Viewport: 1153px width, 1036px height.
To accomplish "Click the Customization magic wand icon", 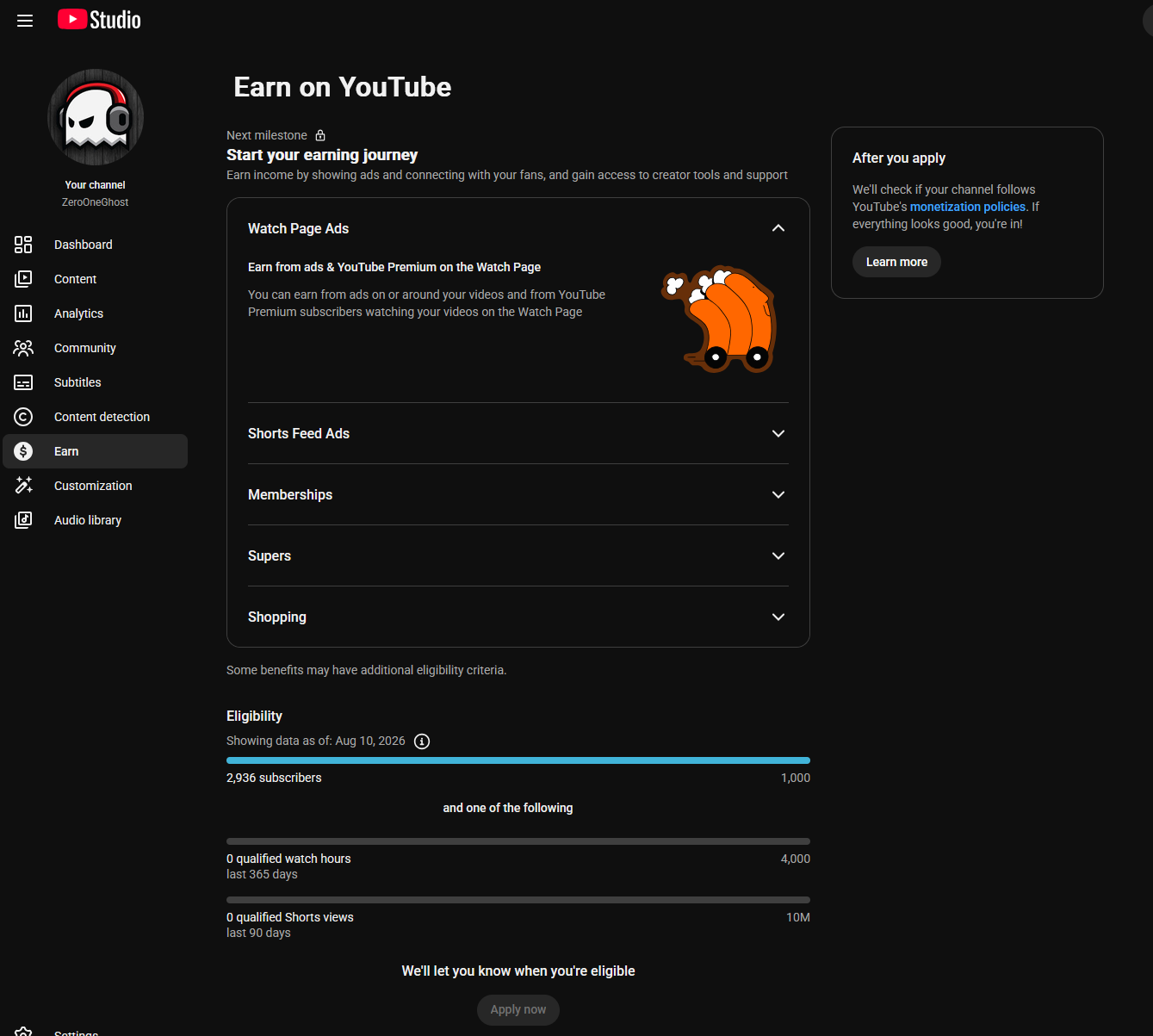I will [x=23, y=486].
